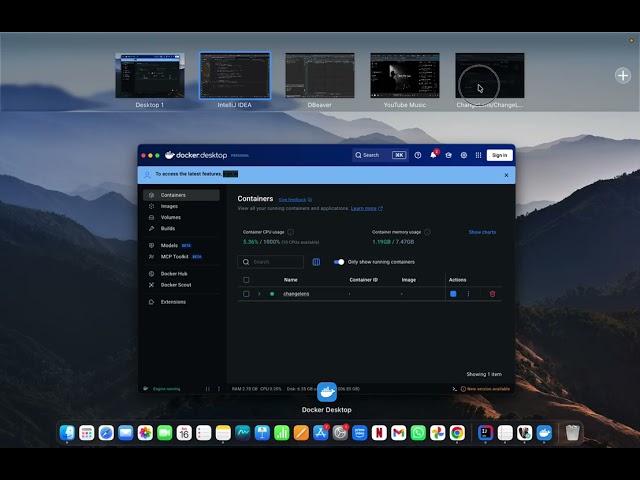
Task: Click the Container ID column header
Action: [x=363, y=280]
